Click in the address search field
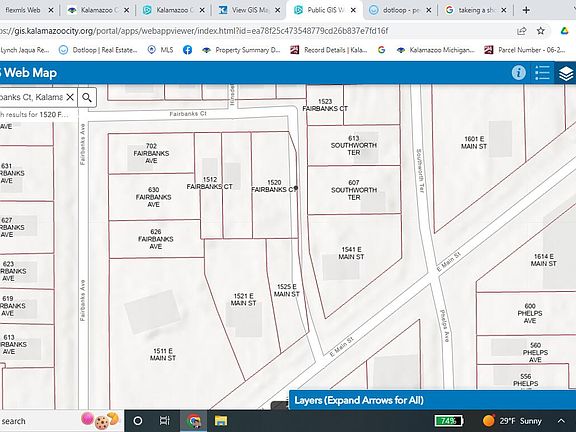This screenshot has width=576, height=432. tap(32, 97)
